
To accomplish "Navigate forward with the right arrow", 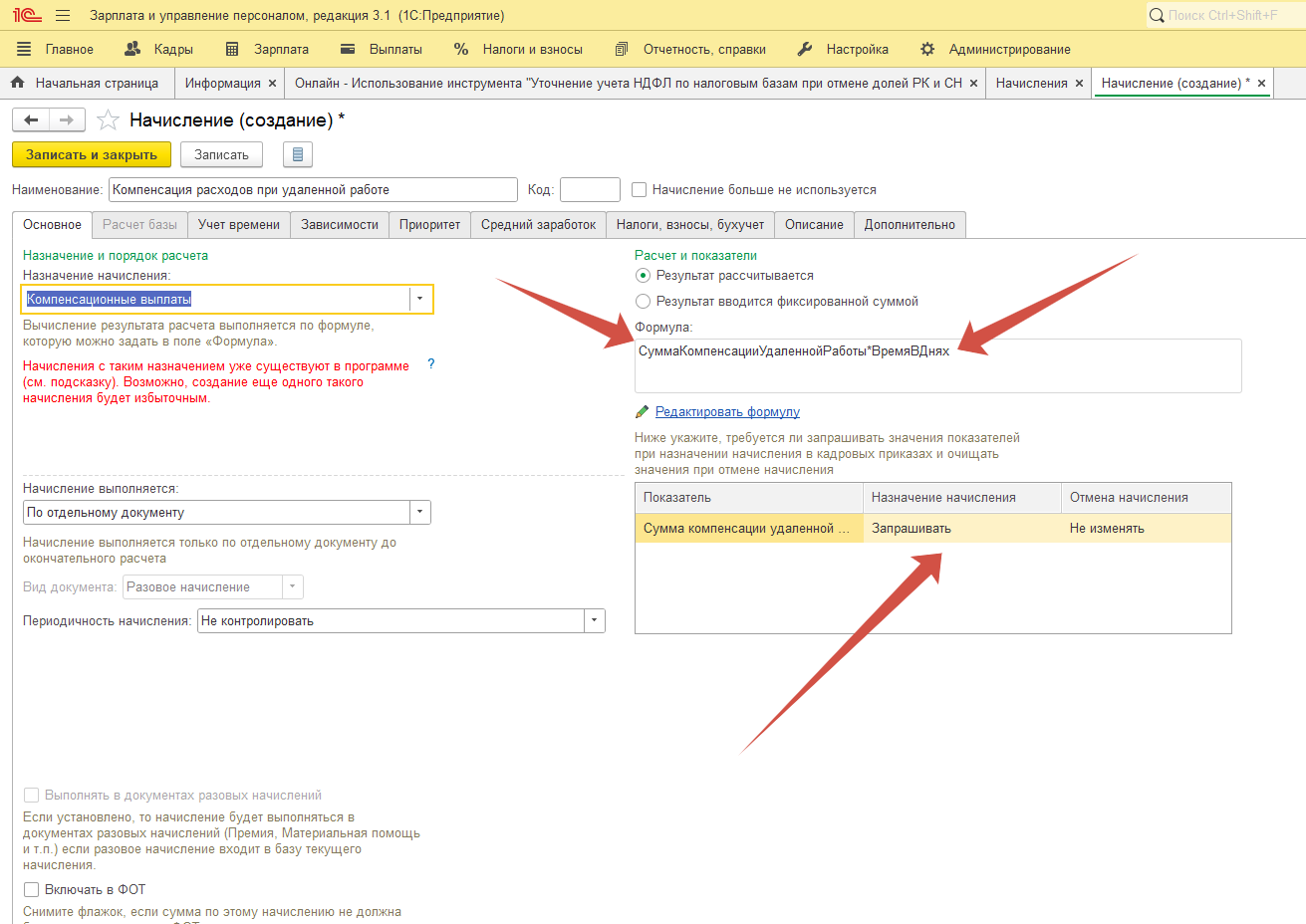I will coord(64,119).
